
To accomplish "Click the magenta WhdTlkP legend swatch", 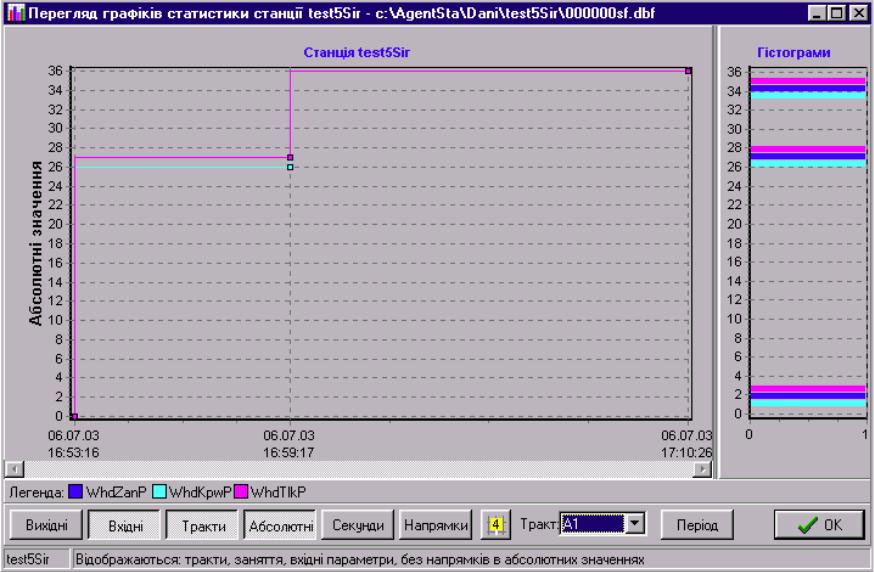I will 241,492.
